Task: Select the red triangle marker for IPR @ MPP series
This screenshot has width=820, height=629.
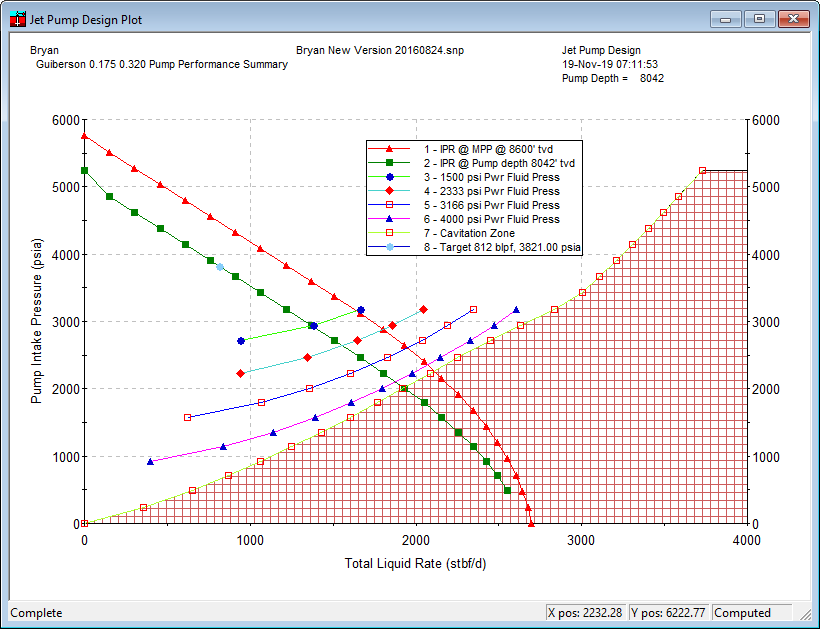Action: tap(388, 148)
